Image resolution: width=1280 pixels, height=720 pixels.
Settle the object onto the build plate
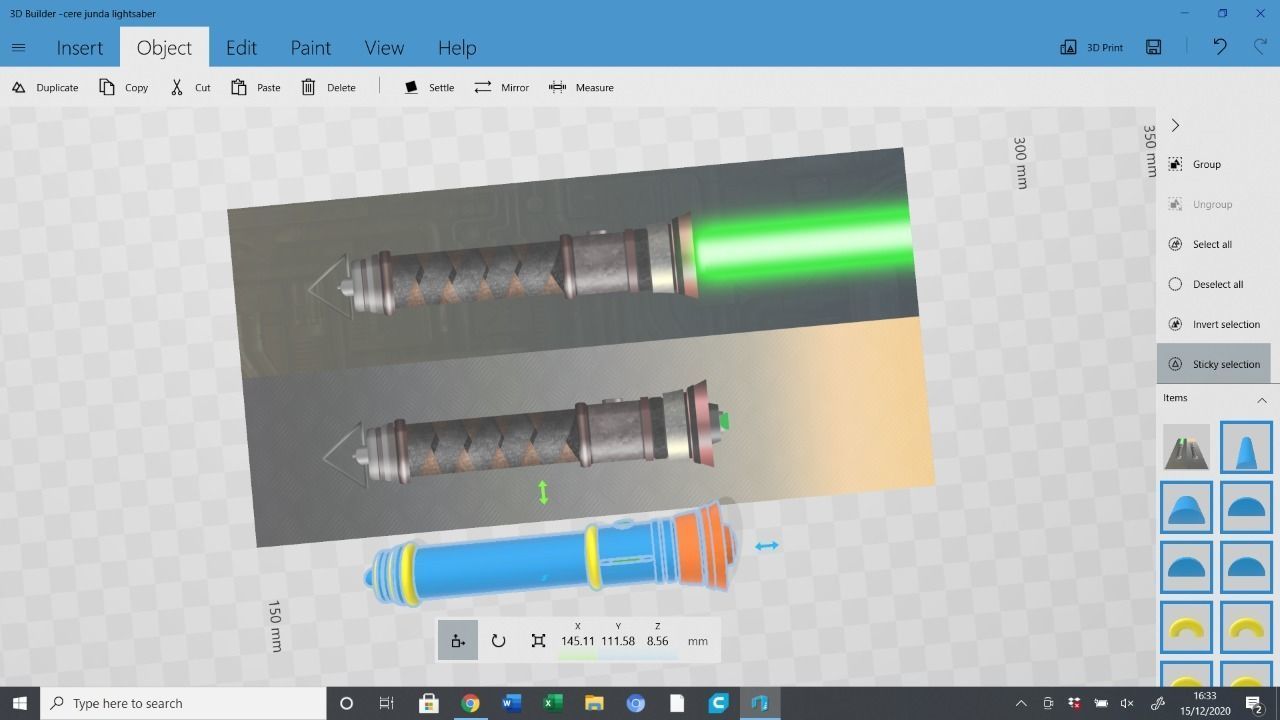pyautogui.click(x=429, y=87)
